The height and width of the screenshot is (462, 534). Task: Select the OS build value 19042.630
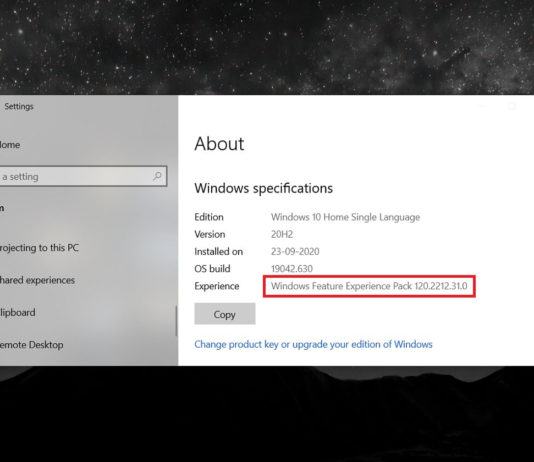pyautogui.click(x=292, y=269)
